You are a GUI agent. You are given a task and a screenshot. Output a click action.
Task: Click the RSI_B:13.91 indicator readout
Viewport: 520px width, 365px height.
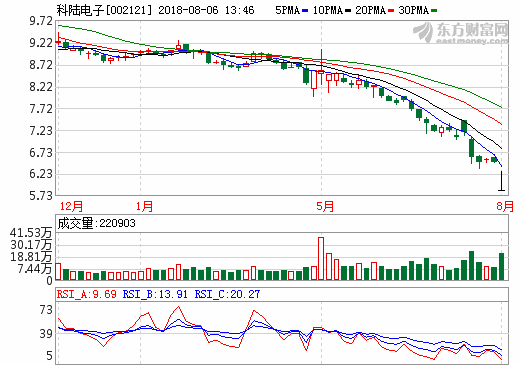(155, 294)
